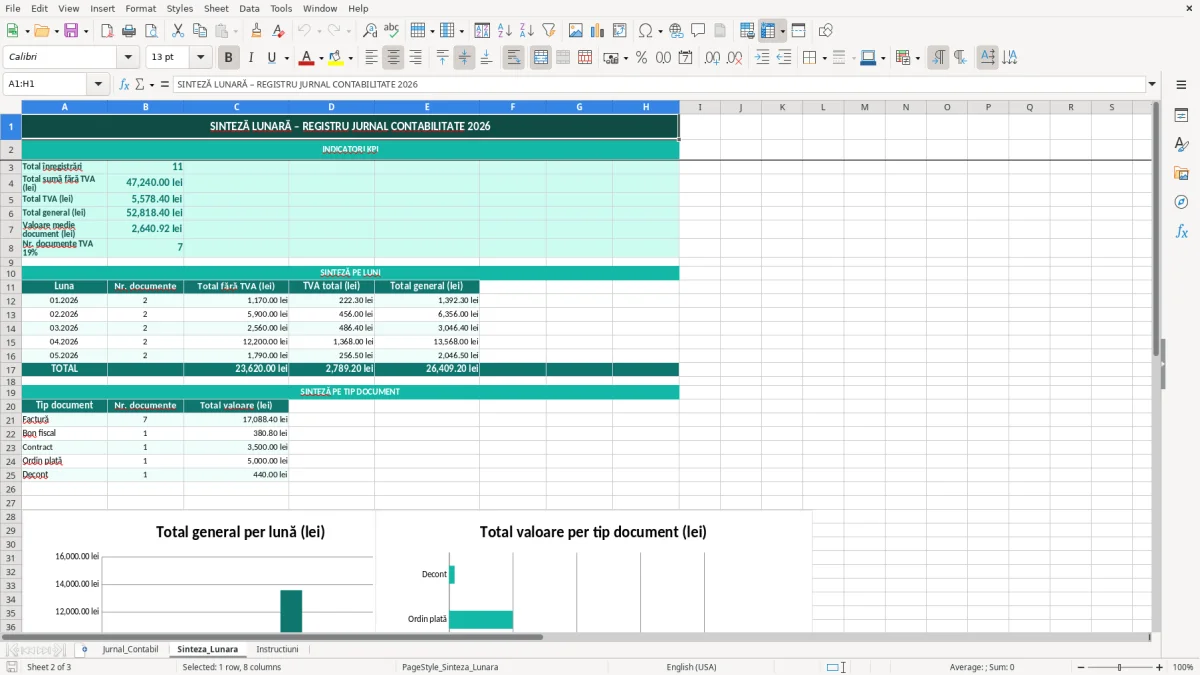The width and height of the screenshot is (1200, 675).
Task: Open the Freeze Rows and Columns dropdown arrow
Action: point(783,31)
